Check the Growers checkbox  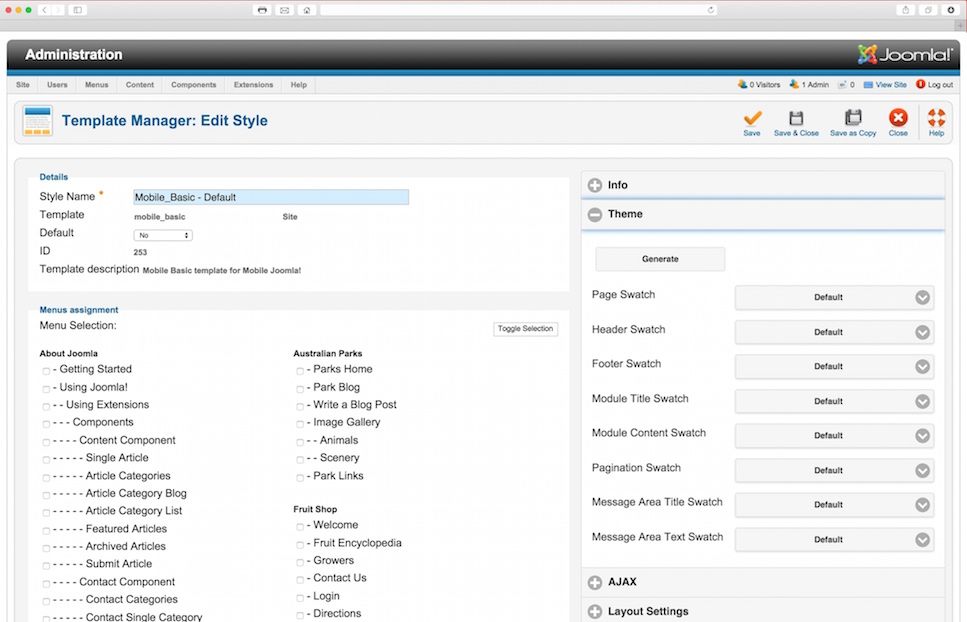point(300,562)
